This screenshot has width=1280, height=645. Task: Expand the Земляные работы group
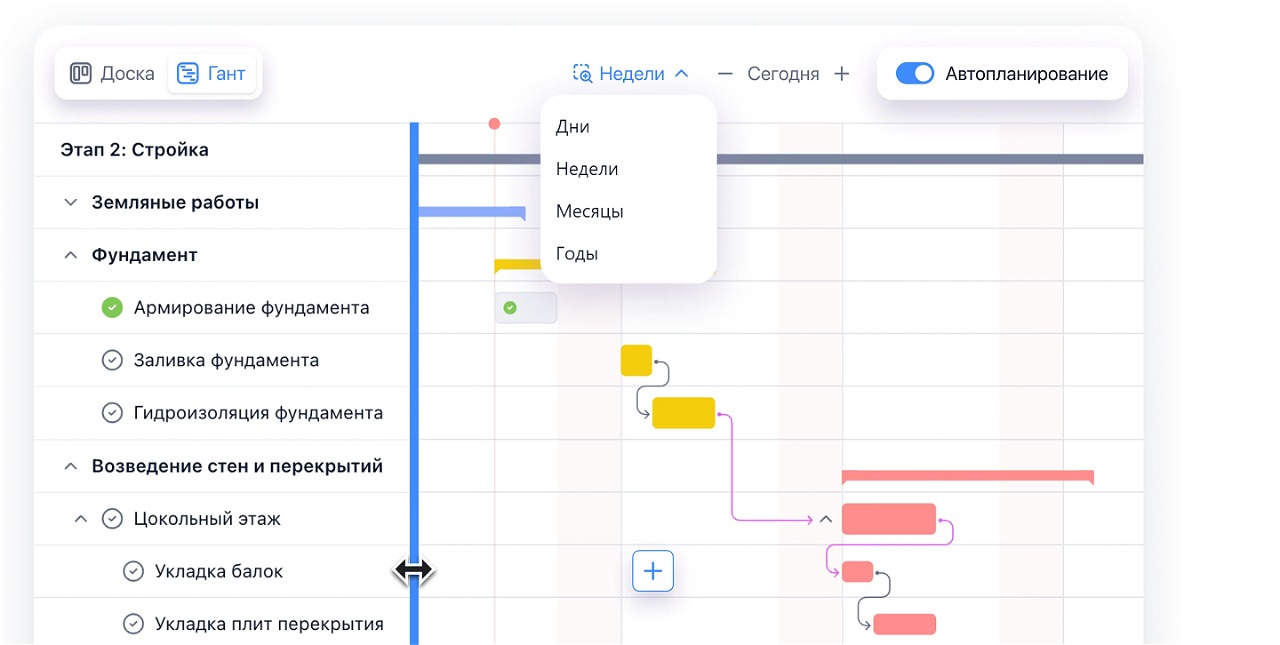coord(70,203)
